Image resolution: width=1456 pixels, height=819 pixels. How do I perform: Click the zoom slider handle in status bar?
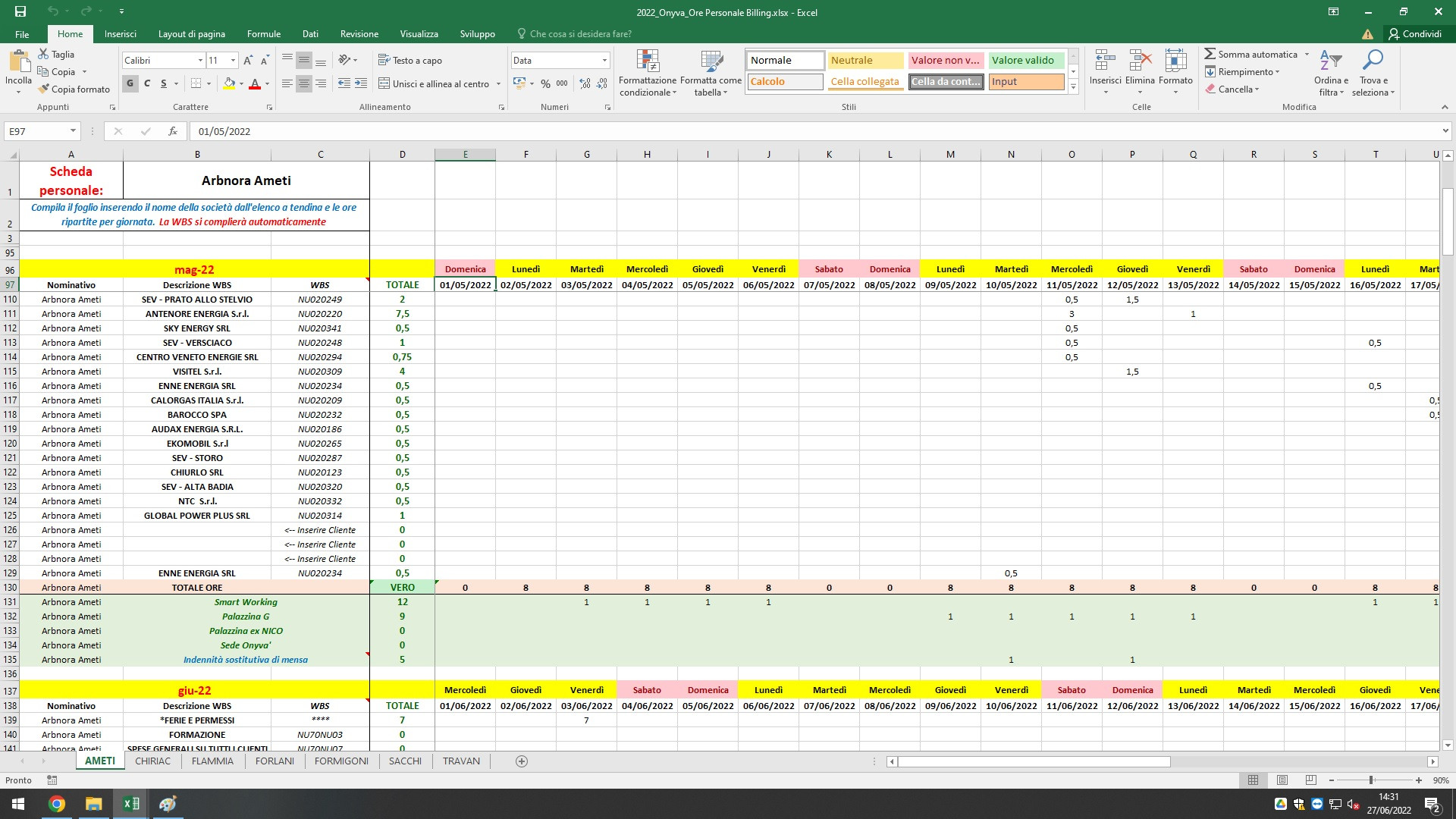(1370, 780)
